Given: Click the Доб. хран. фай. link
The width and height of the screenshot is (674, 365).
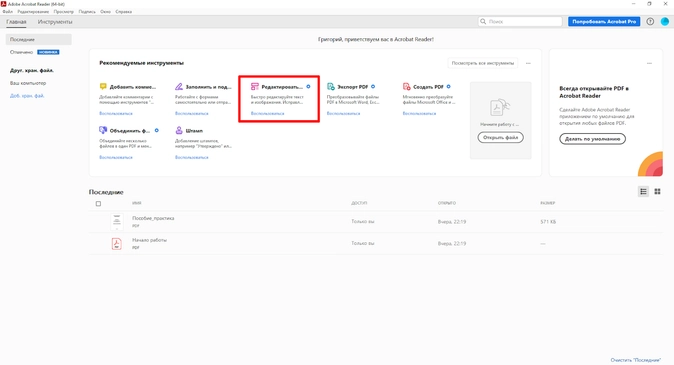Looking at the screenshot, I should click(27, 96).
